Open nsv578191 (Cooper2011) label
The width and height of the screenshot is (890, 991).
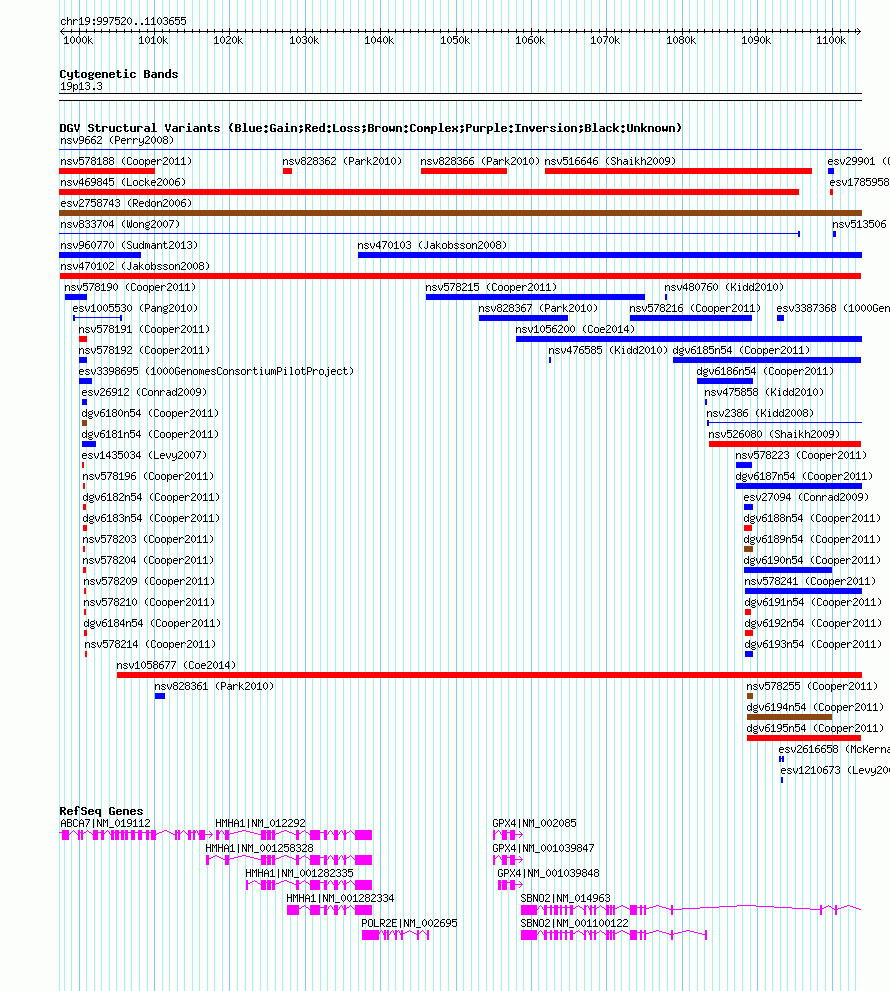(x=144, y=329)
